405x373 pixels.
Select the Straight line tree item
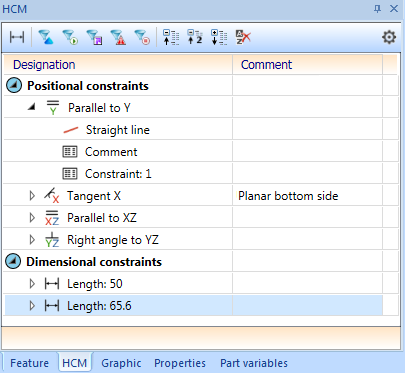point(118,130)
